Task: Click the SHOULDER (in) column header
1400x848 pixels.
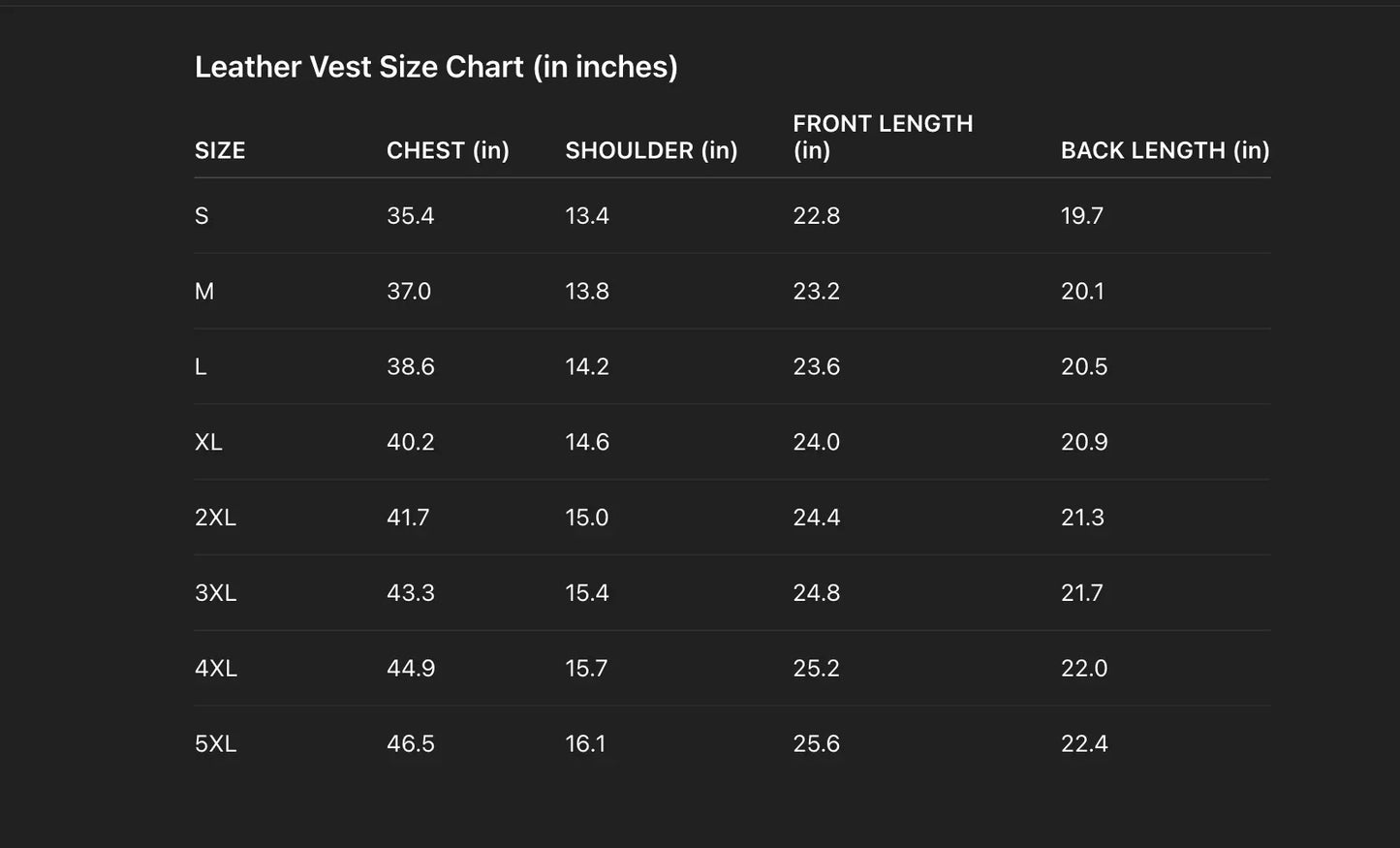Action: pos(651,150)
